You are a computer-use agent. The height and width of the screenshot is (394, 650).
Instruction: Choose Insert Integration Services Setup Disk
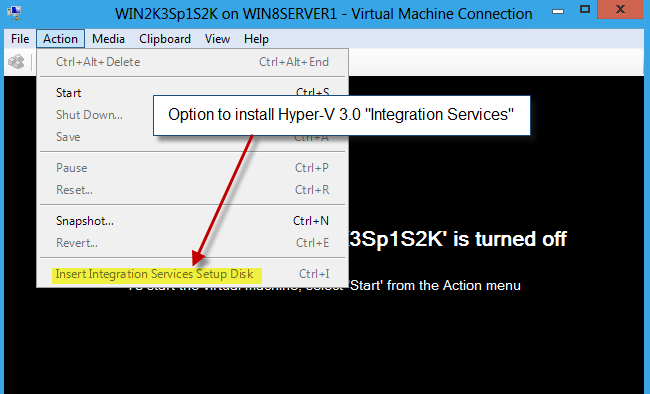coord(193,274)
